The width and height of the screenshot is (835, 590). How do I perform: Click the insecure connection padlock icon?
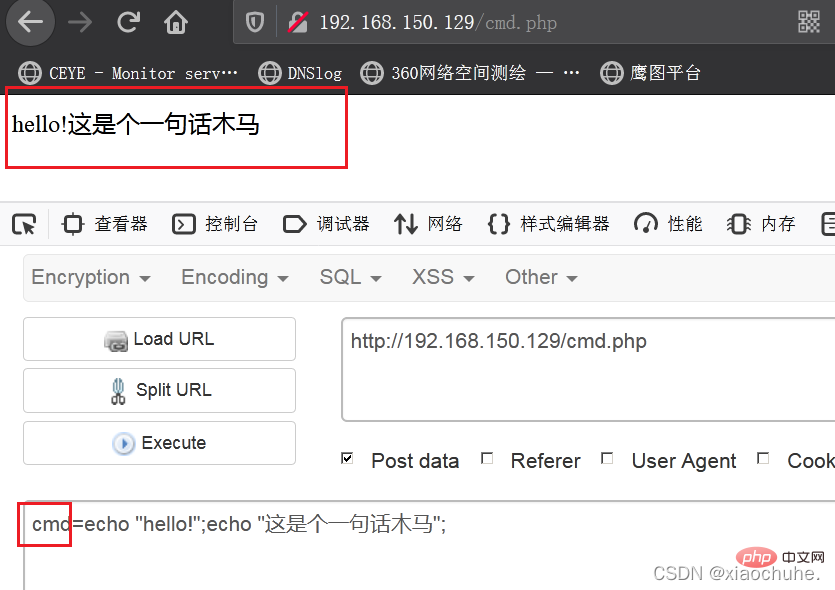pyautogui.click(x=298, y=22)
